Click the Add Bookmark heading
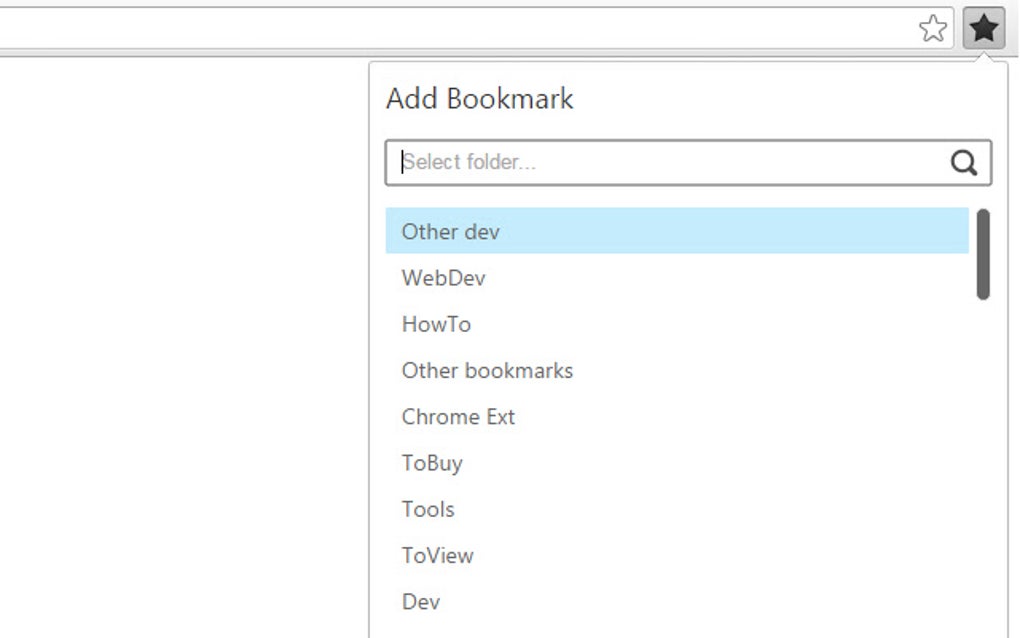 click(x=479, y=98)
